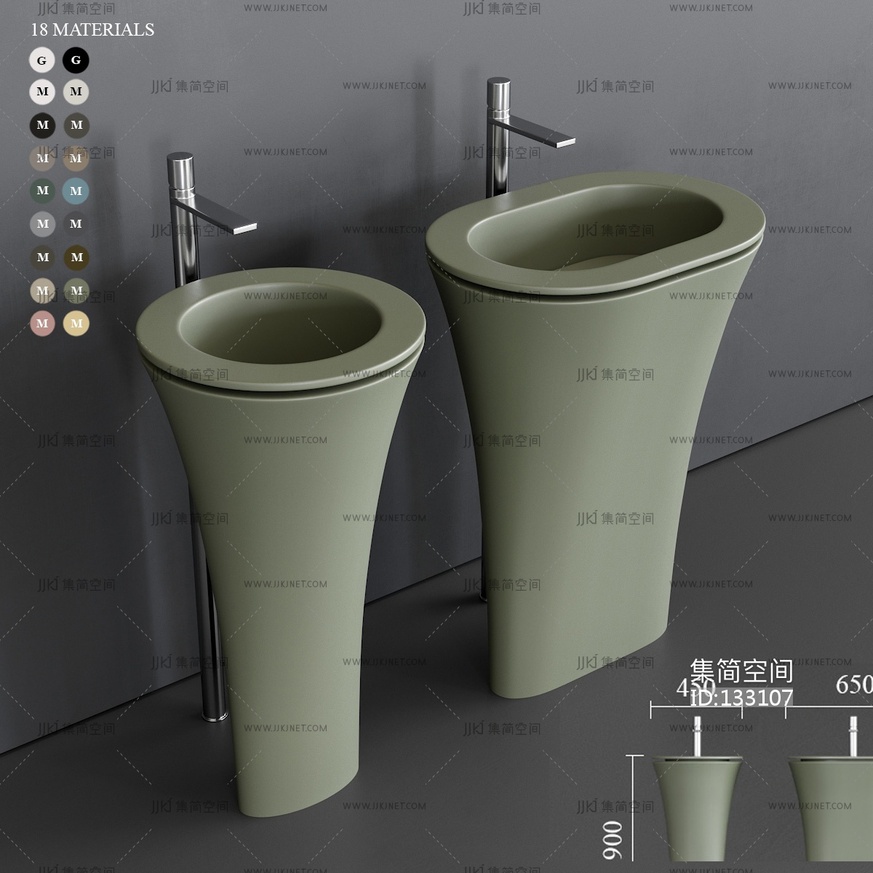873x873 pixels.
Task: Pick the cream yellow matte swatch
Action: [76, 323]
